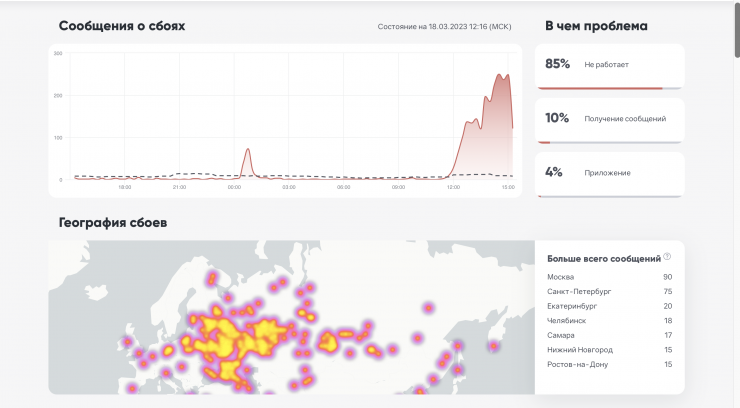
Task: Click the help icon beside Больше всего сообщений
Action: pyautogui.click(x=667, y=257)
